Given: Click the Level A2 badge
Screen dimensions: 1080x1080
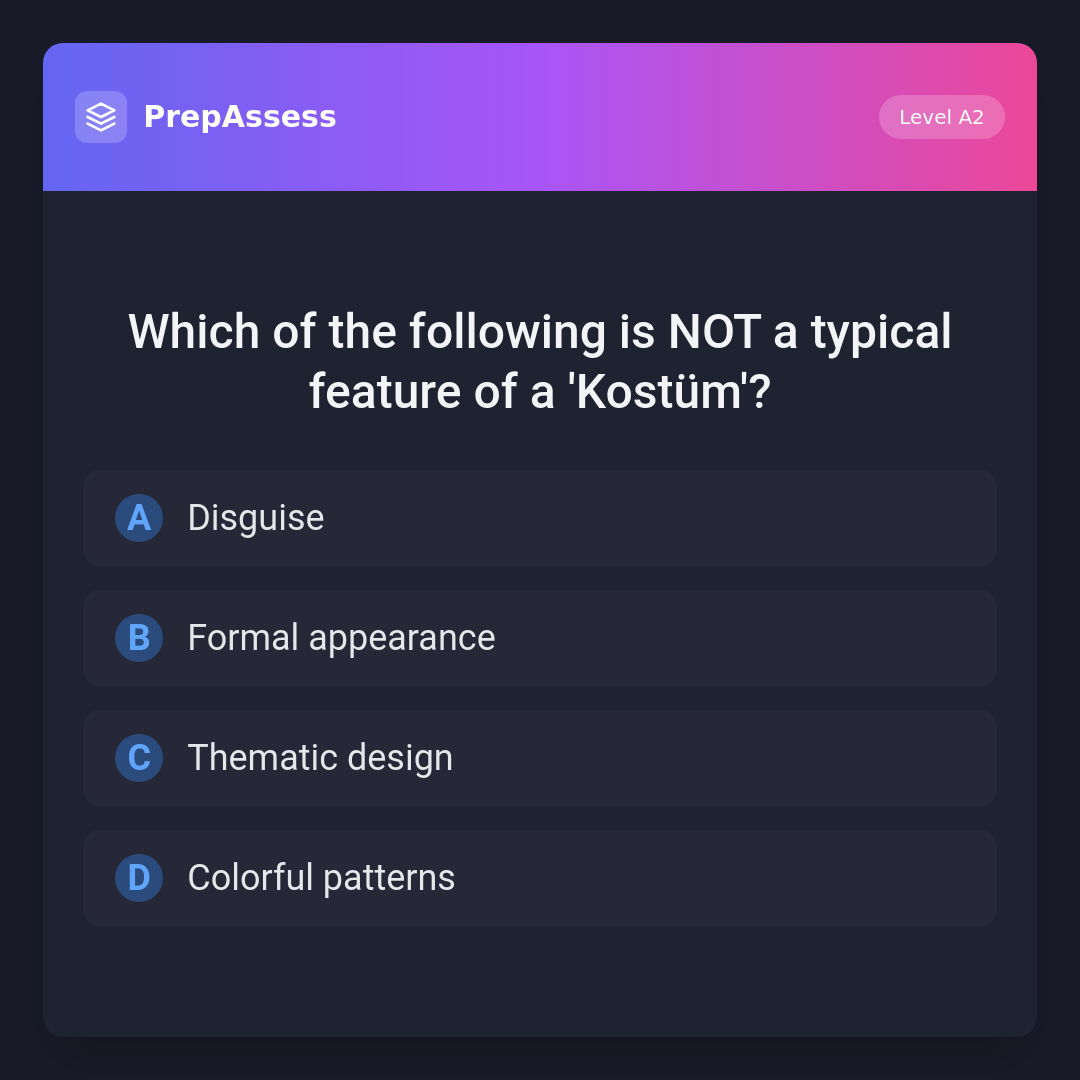Looking at the screenshot, I should (941, 117).
